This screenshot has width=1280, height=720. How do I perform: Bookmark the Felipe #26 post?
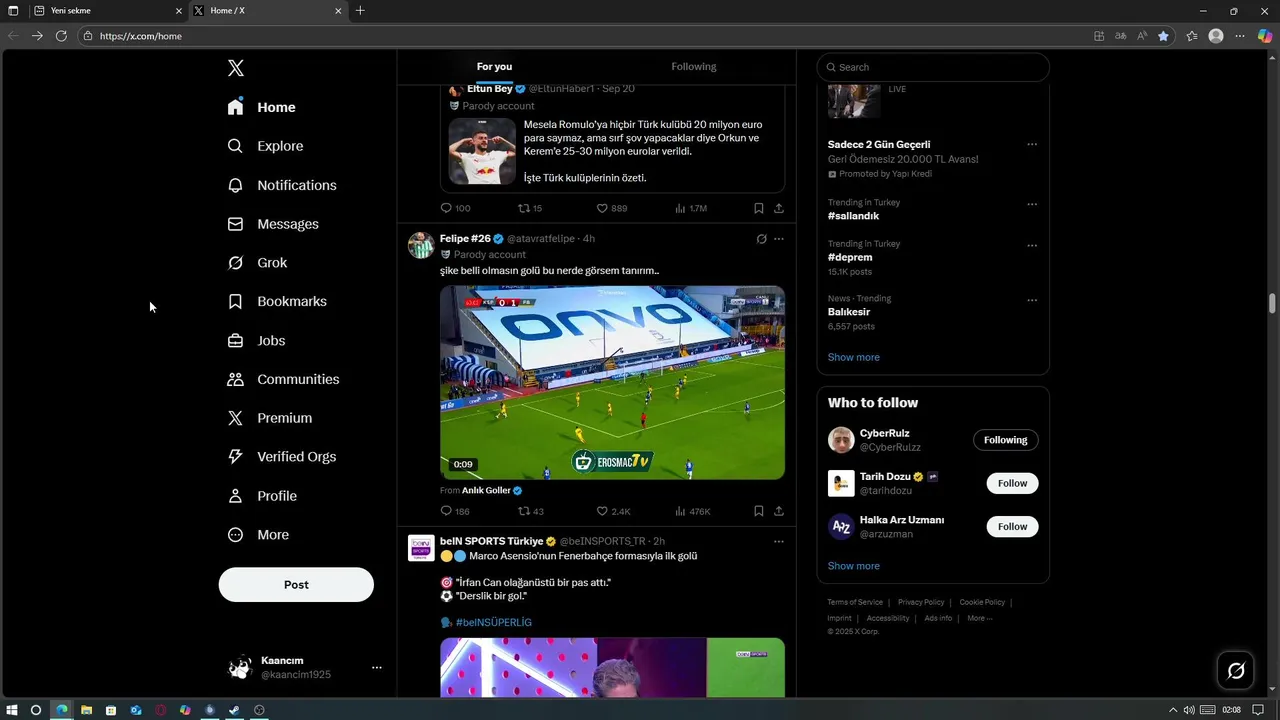tap(758, 511)
